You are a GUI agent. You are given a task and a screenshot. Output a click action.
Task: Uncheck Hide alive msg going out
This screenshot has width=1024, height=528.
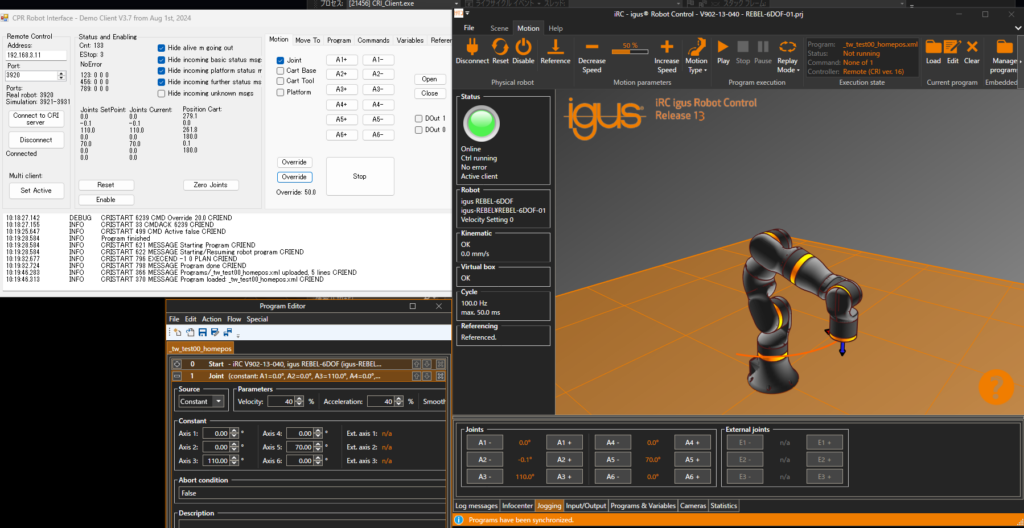pyautogui.click(x=162, y=47)
